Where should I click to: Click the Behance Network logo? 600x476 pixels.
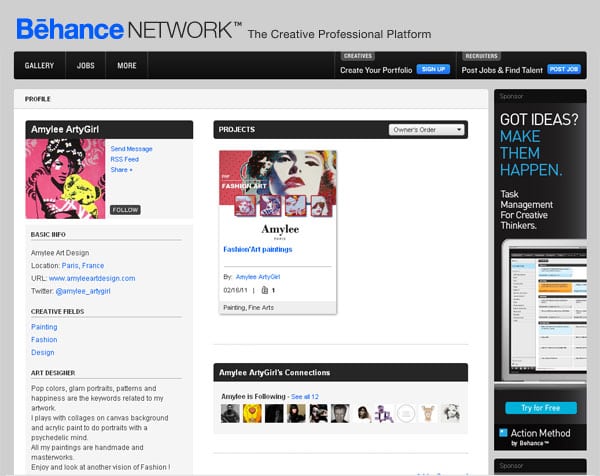(129, 29)
